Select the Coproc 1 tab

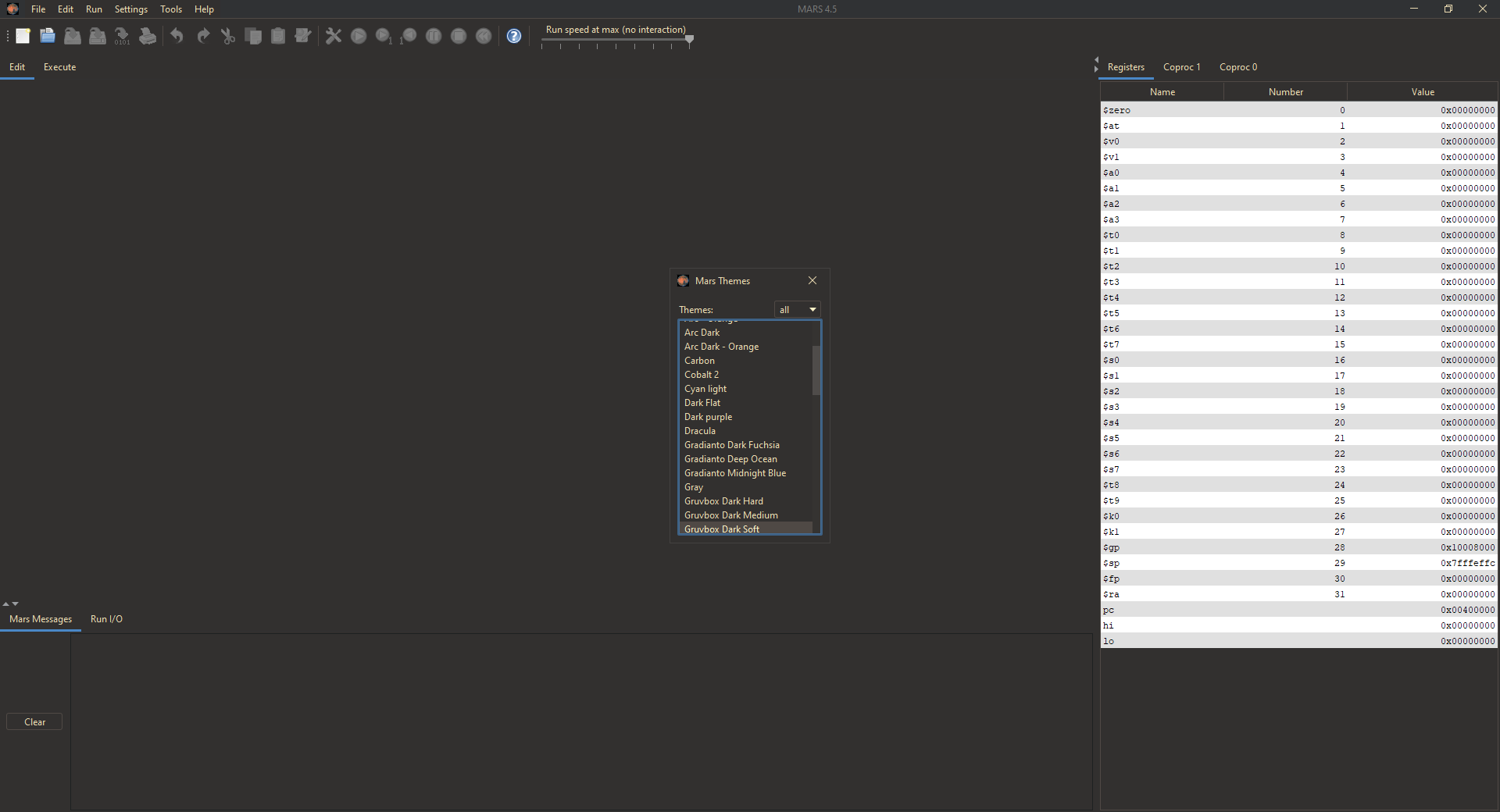(x=1181, y=67)
